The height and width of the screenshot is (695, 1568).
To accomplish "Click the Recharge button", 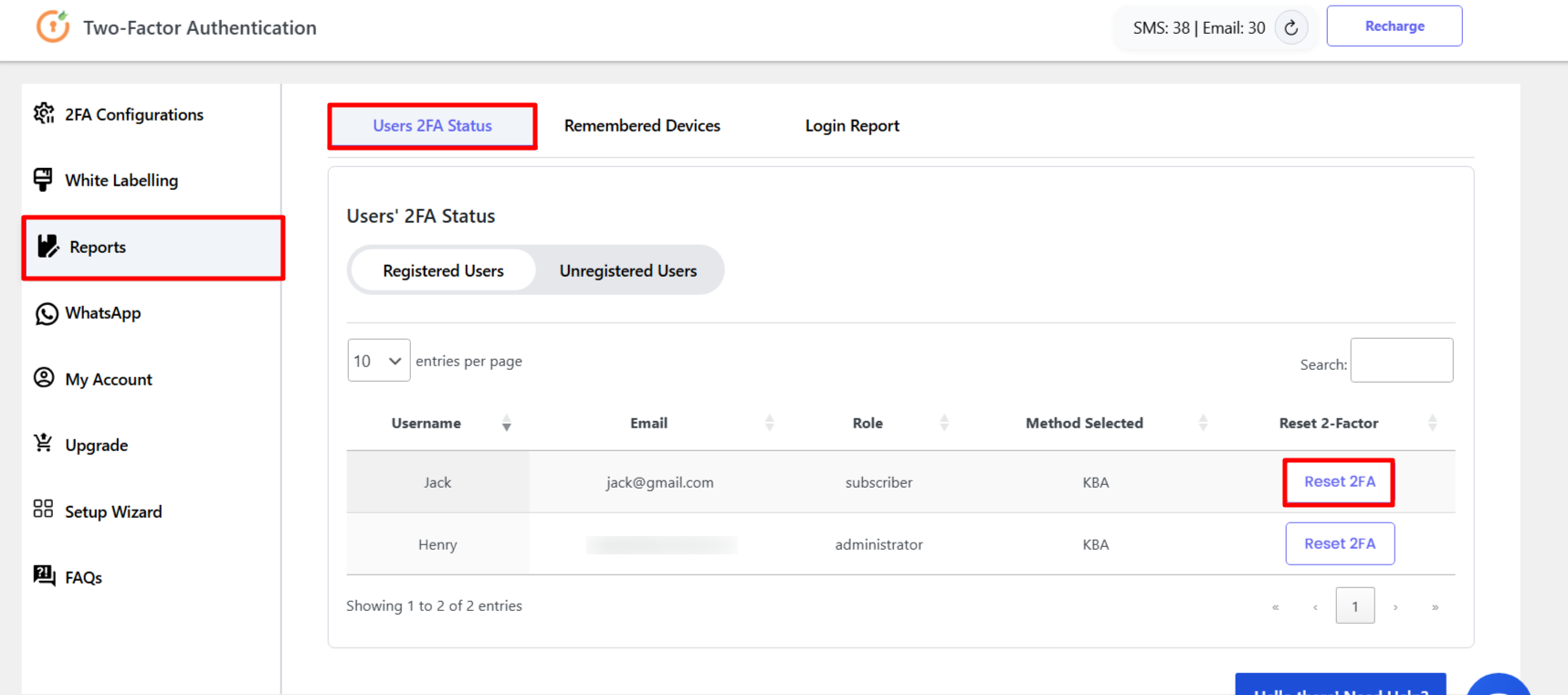I will 1394,26.
